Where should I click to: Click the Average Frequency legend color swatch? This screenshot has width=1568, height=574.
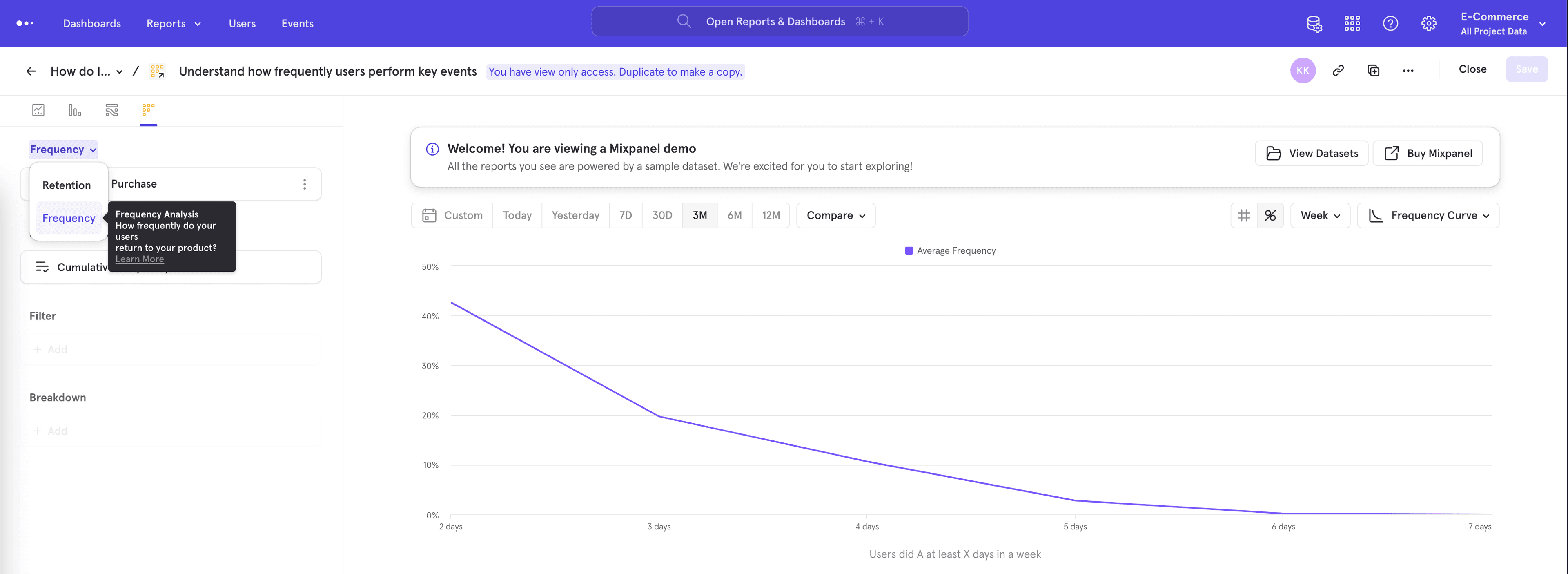909,251
